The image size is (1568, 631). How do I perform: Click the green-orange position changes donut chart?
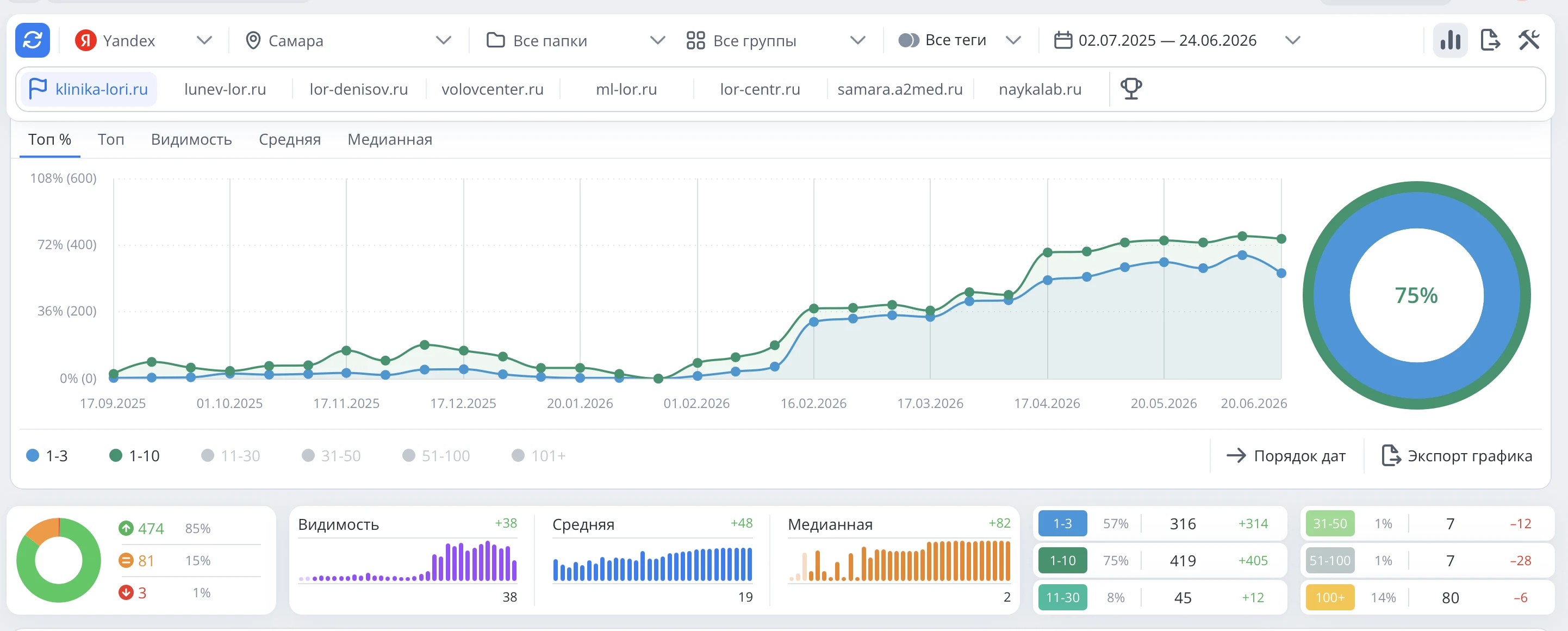pos(58,560)
